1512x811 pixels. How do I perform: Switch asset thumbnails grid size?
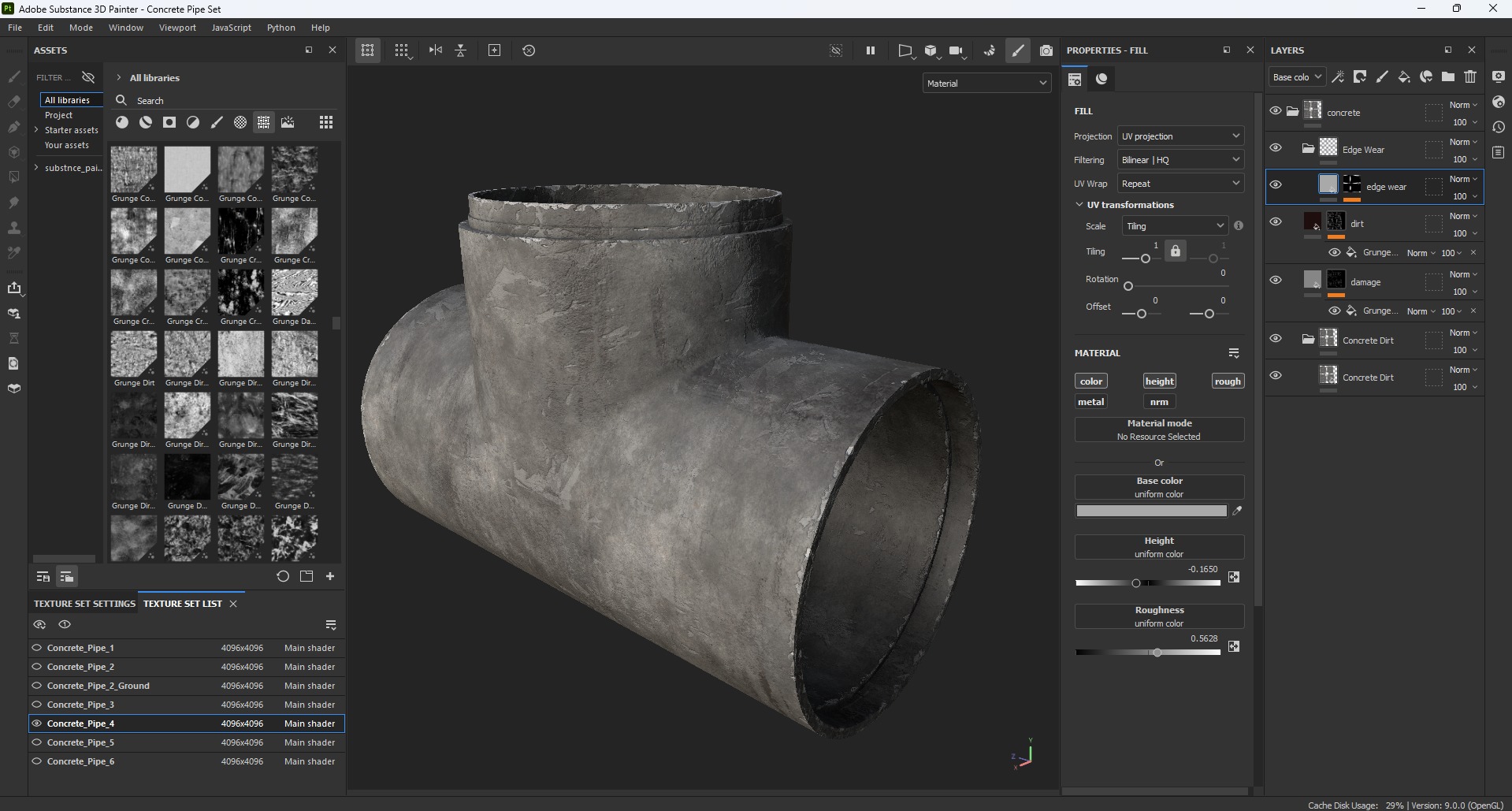coord(326,122)
